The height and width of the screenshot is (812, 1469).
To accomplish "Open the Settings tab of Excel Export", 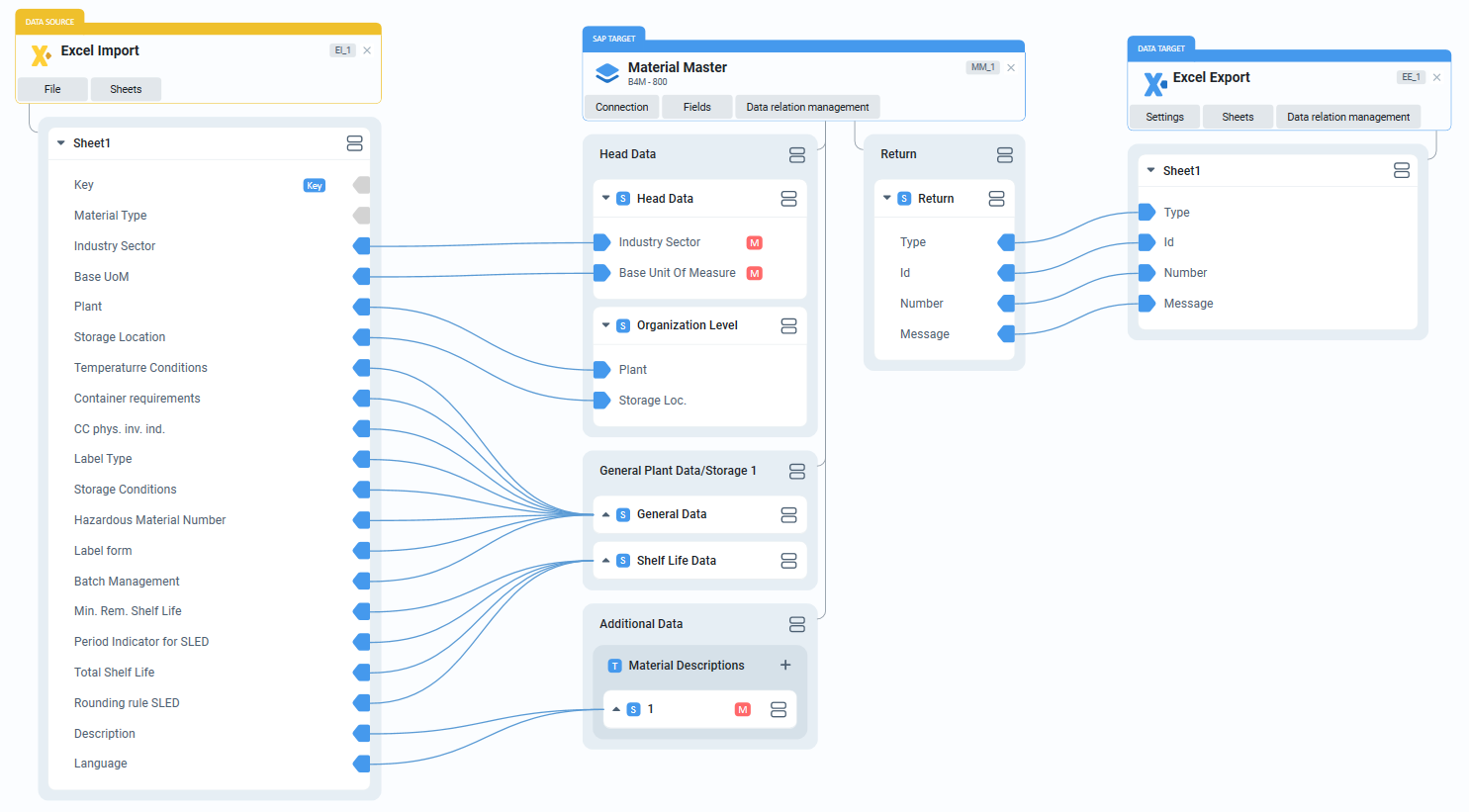I will click(1164, 117).
